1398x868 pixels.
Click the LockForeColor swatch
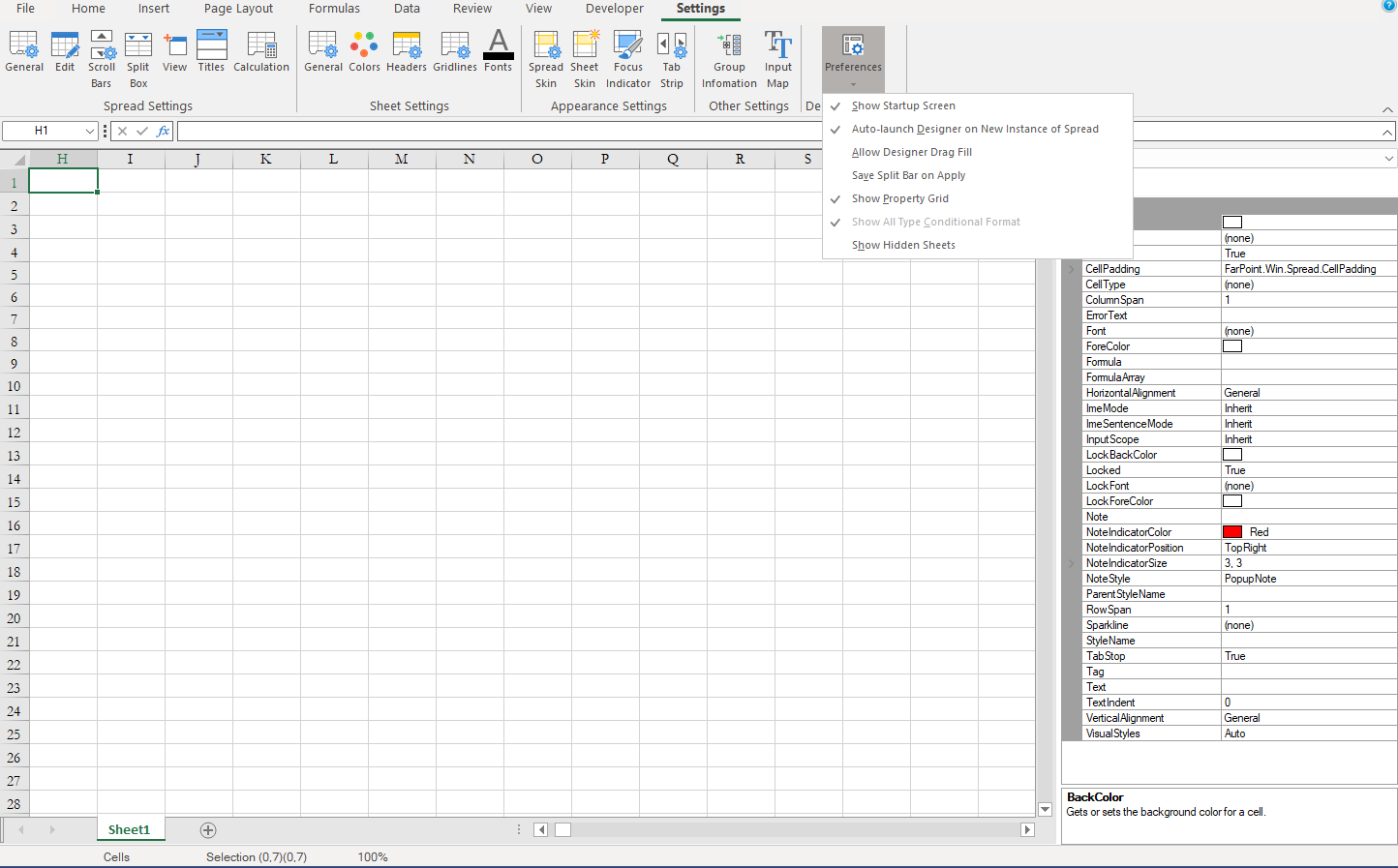1232,501
